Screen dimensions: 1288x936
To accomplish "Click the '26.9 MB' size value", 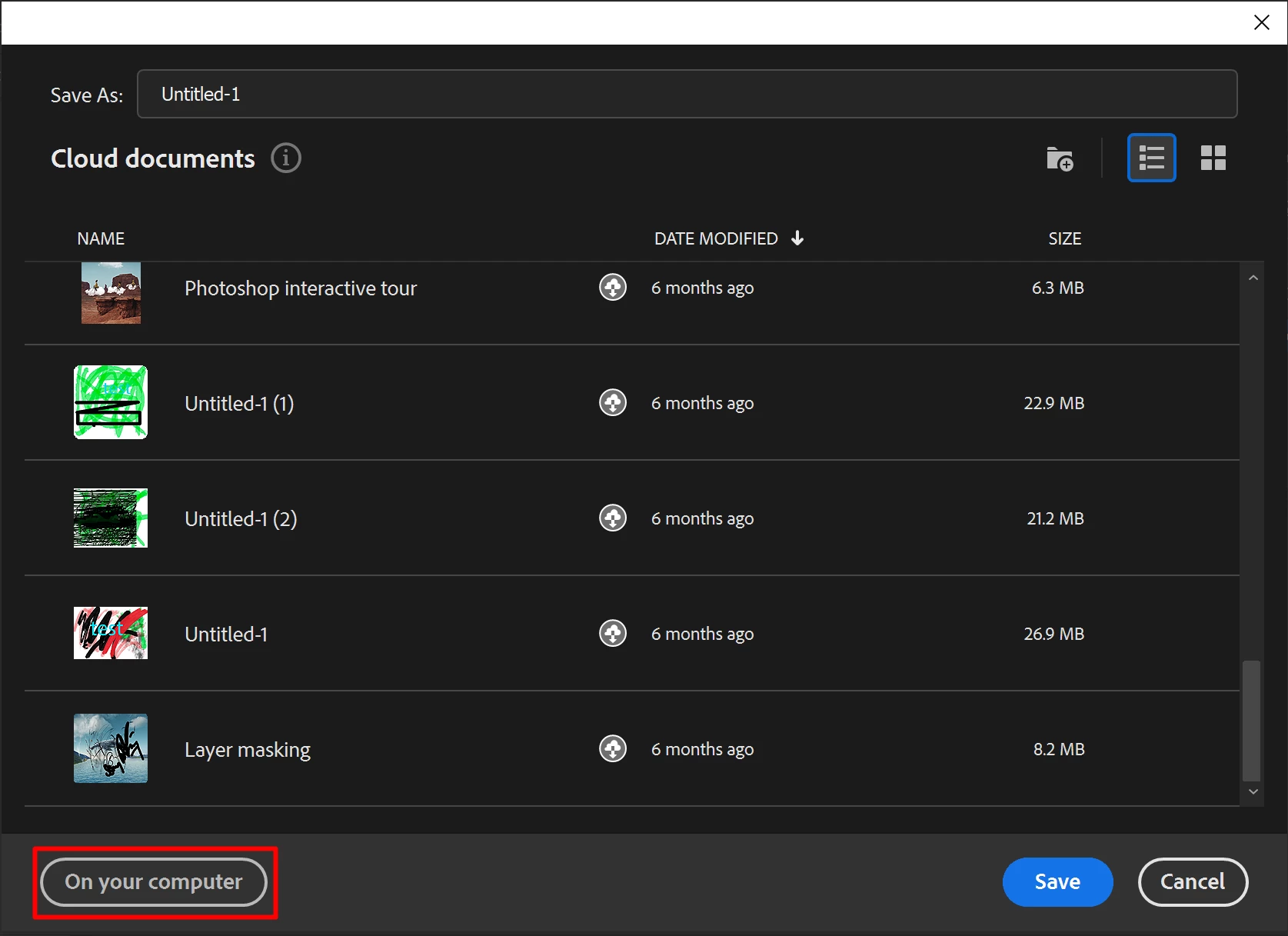I will 1053,634.
